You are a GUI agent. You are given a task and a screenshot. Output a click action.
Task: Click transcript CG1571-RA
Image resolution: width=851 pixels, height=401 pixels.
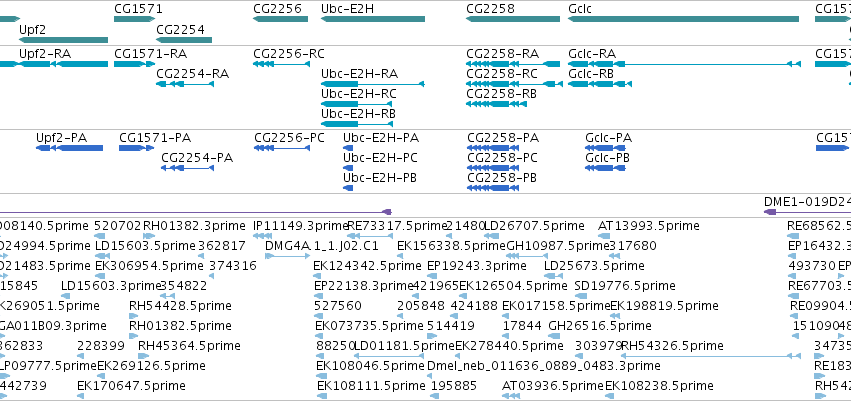point(135,64)
